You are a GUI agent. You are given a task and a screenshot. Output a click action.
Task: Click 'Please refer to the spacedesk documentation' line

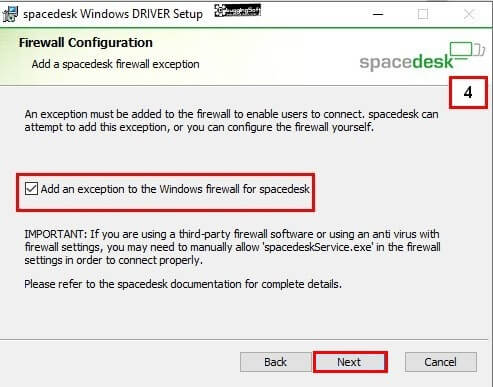[x=183, y=284]
